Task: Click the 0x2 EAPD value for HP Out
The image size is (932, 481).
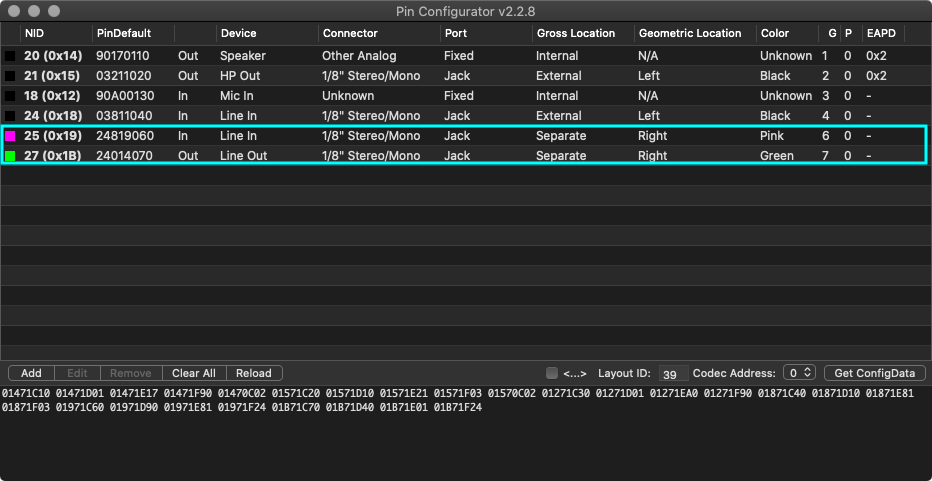Action: [876, 76]
